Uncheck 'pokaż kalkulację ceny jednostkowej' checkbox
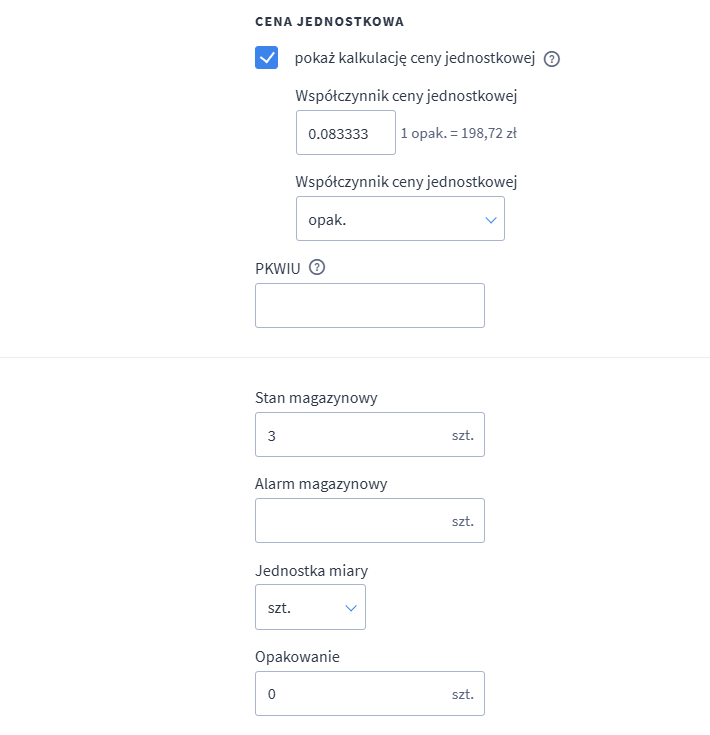710x735 pixels. tap(267, 57)
